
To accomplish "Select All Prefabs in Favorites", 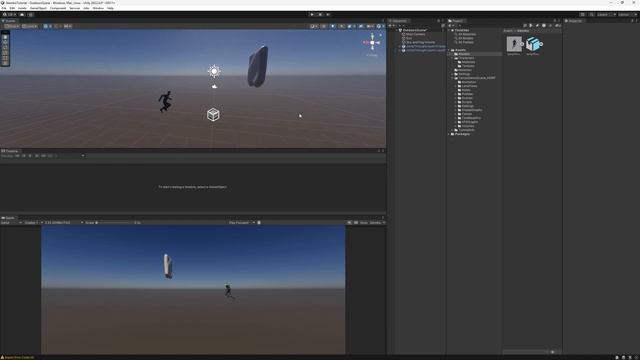I will (x=466, y=42).
